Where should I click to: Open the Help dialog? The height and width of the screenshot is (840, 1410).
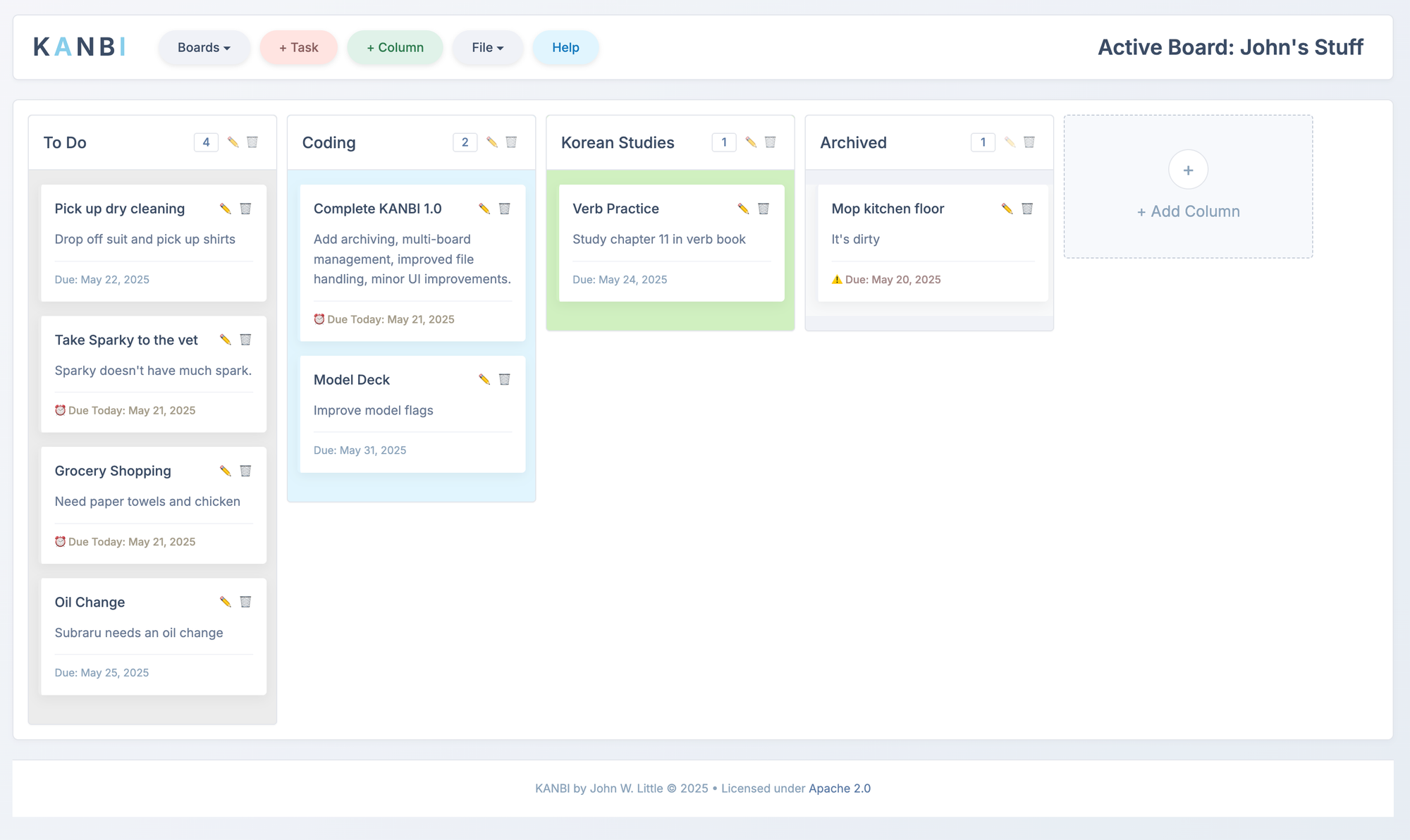click(x=565, y=47)
